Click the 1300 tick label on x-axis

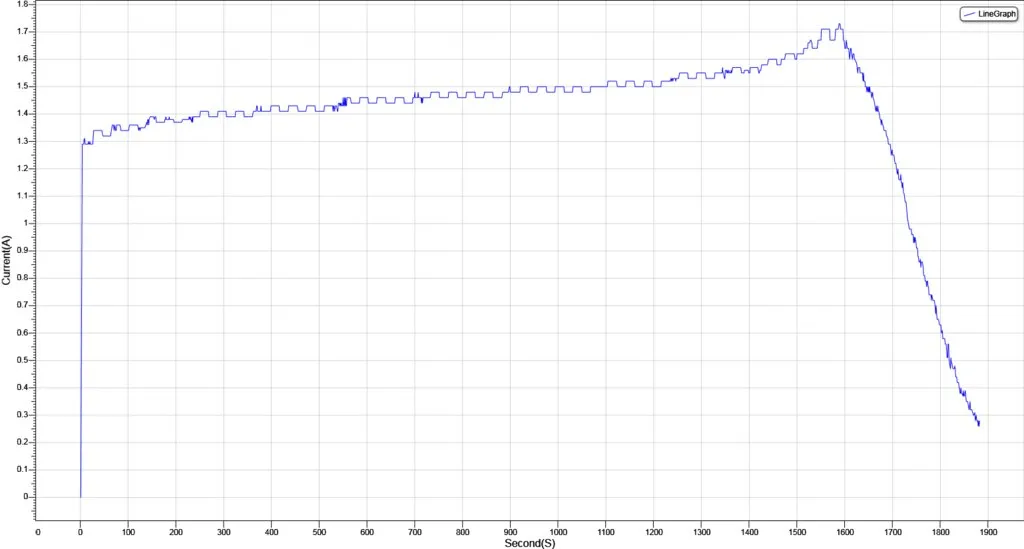point(701,532)
